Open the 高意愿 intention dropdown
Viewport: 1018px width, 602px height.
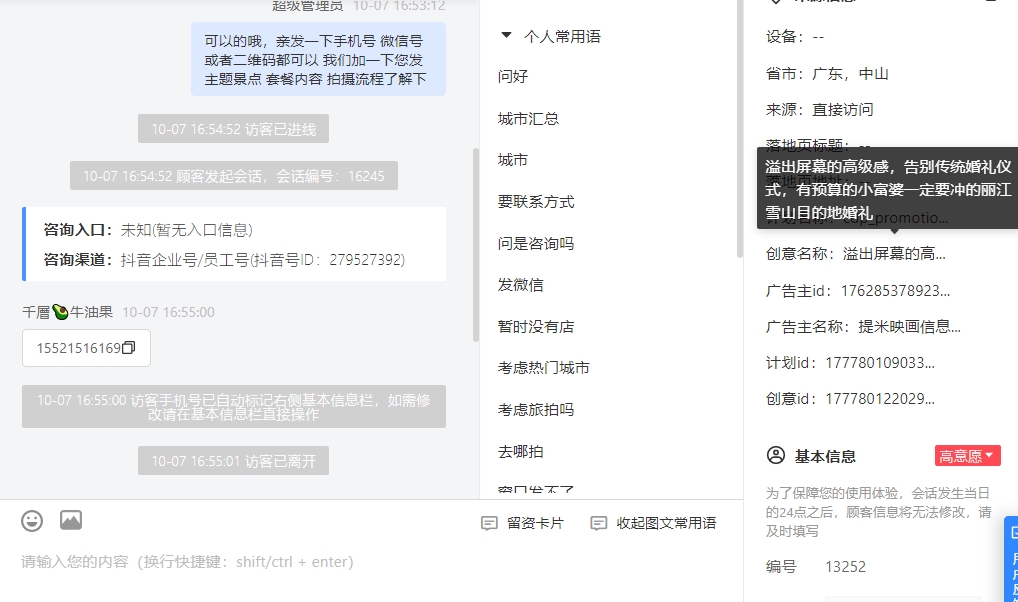pos(967,456)
